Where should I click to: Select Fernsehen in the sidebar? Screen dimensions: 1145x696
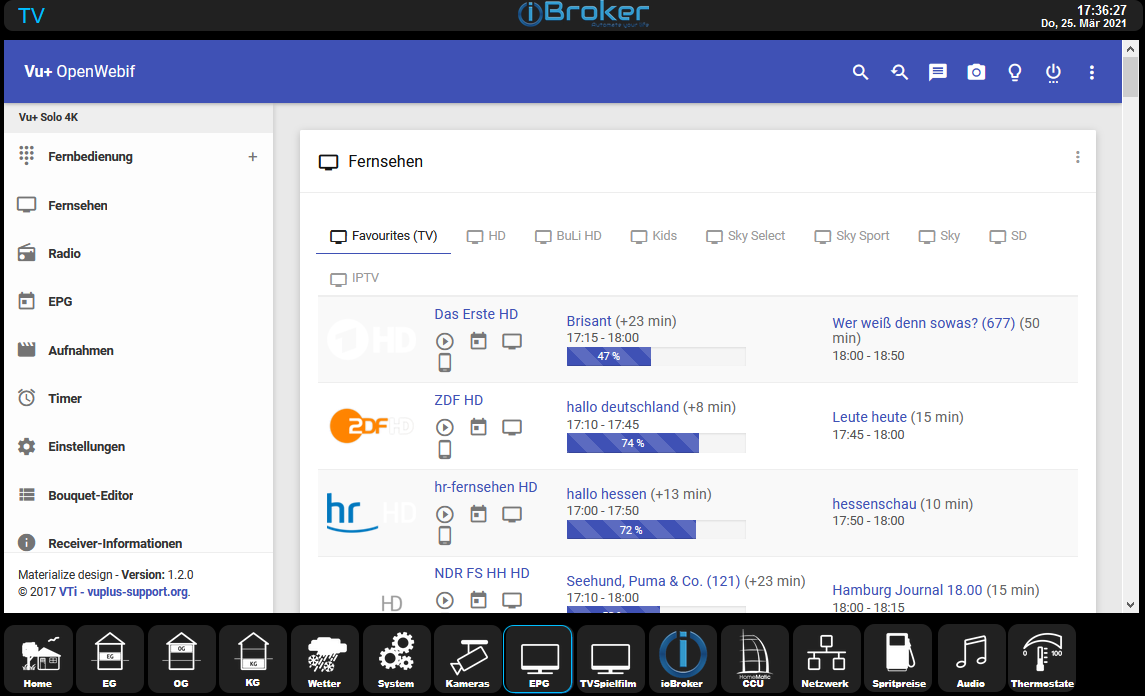pyautogui.click(x=78, y=205)
